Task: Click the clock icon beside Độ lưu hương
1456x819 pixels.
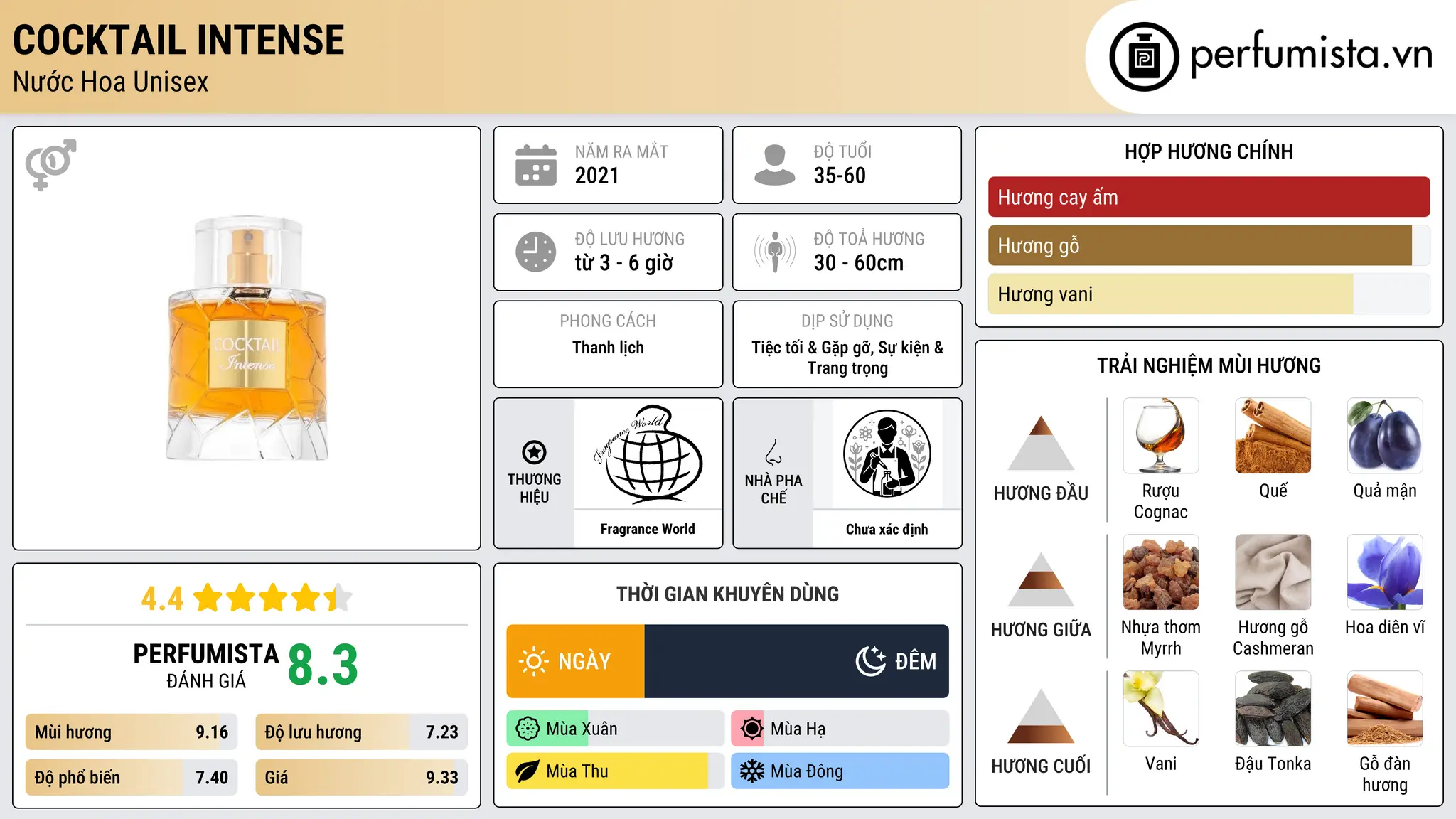Action: click(x=536, y=252)
